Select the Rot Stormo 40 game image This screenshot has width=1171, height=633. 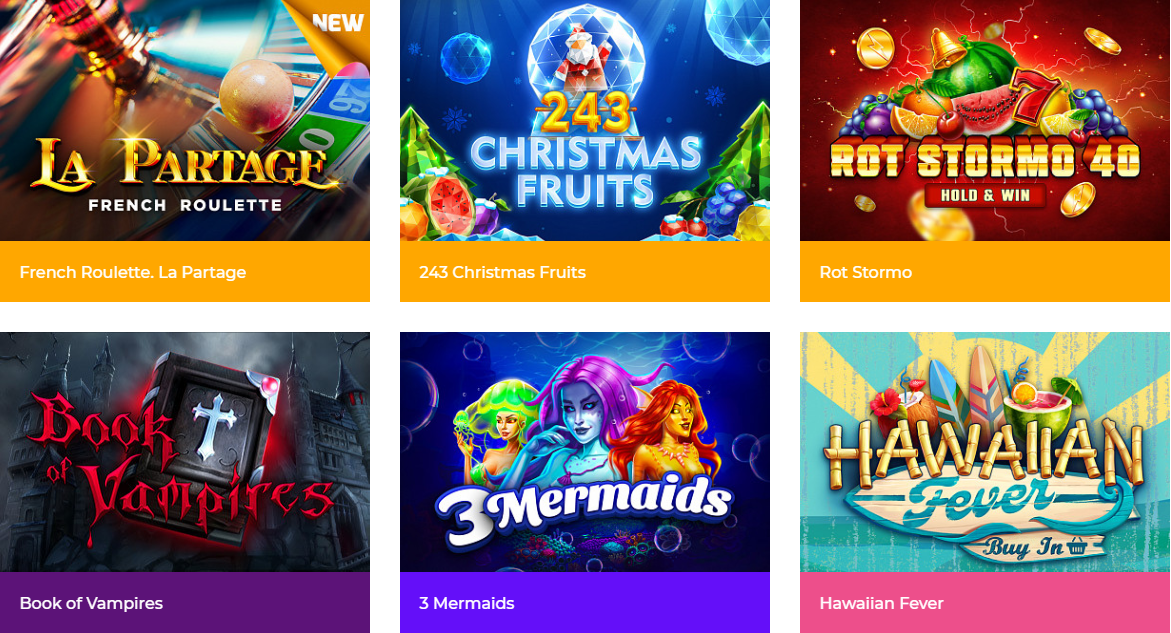pyautogui.click(x=984, y=120)
